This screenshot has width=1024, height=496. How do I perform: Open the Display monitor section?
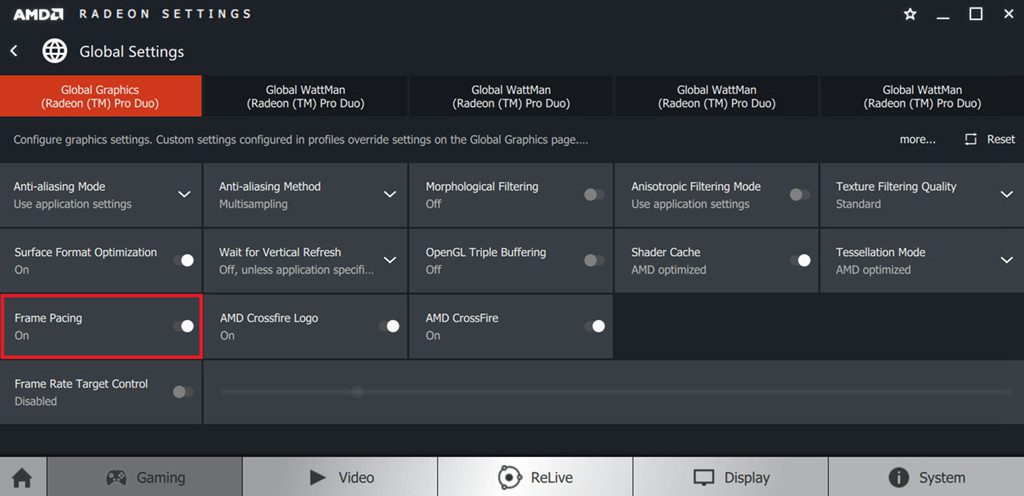(x=730, y=478)
